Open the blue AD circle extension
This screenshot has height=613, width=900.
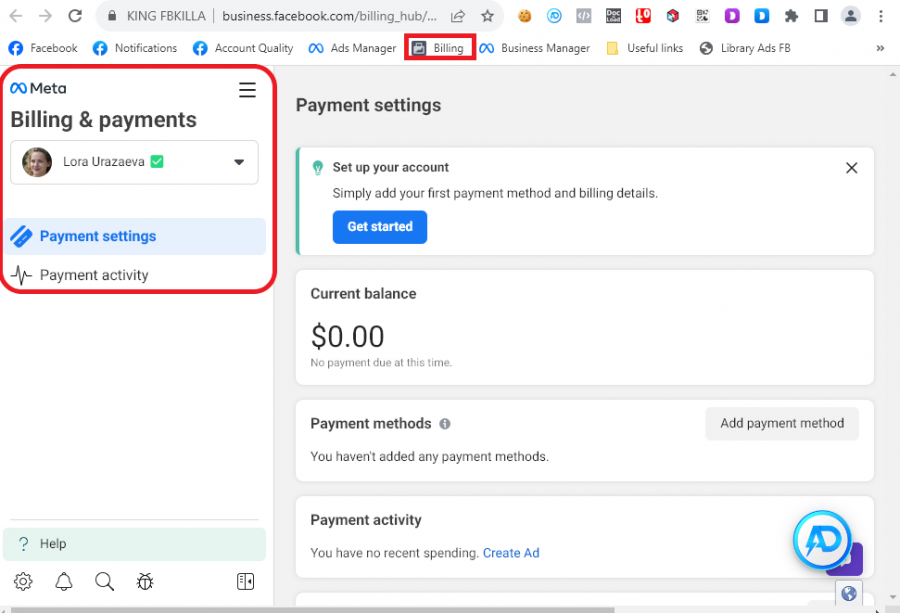click(554, 15)
